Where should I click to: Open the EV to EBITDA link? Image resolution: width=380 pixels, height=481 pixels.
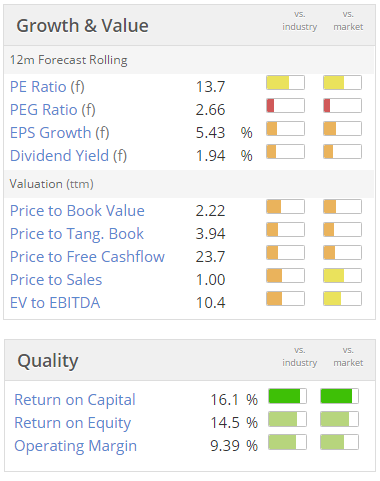pyautogui.click(x=55, y=303)
